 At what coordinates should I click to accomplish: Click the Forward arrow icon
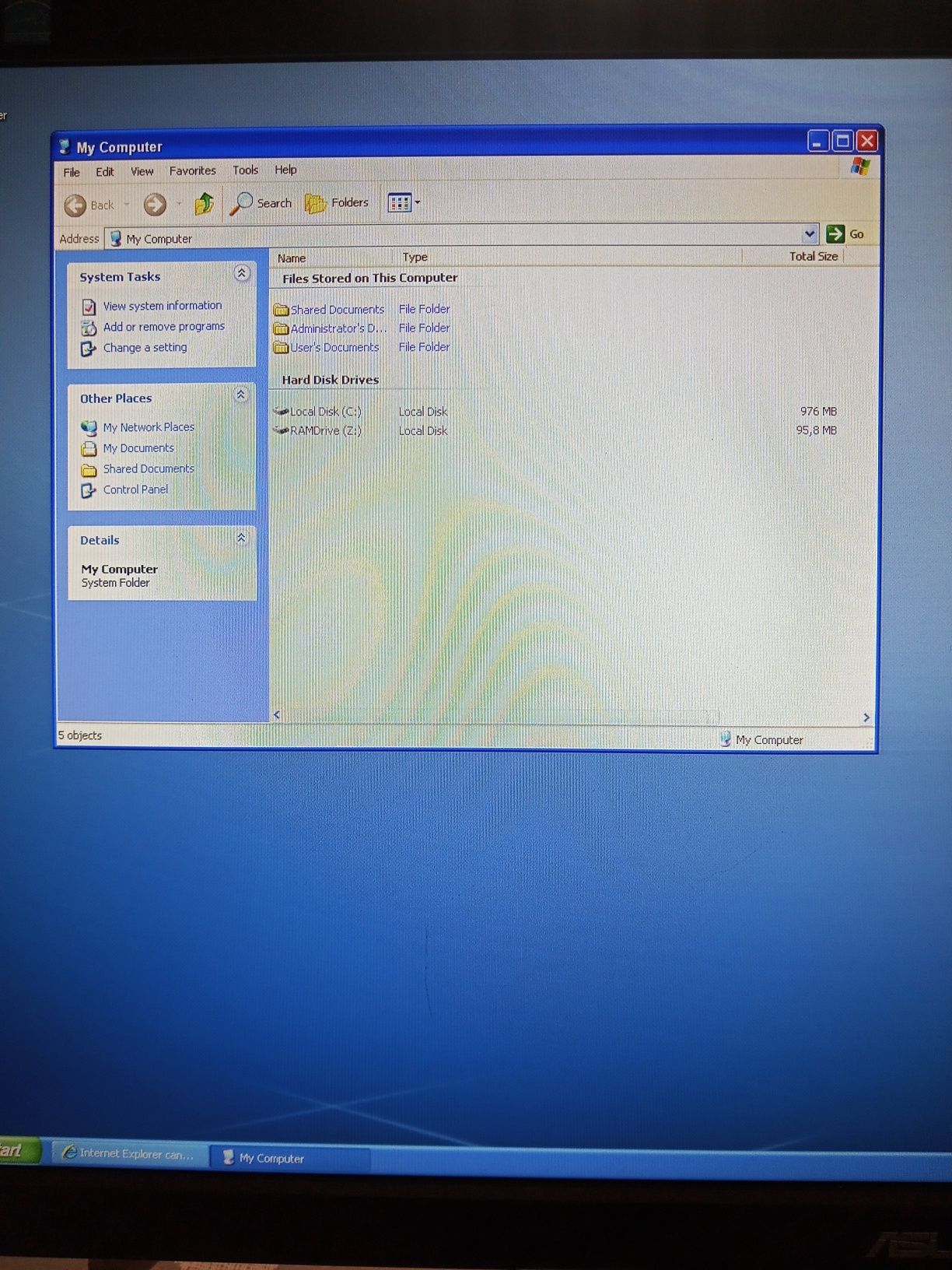pyautogui.click(x=155, y=205)
